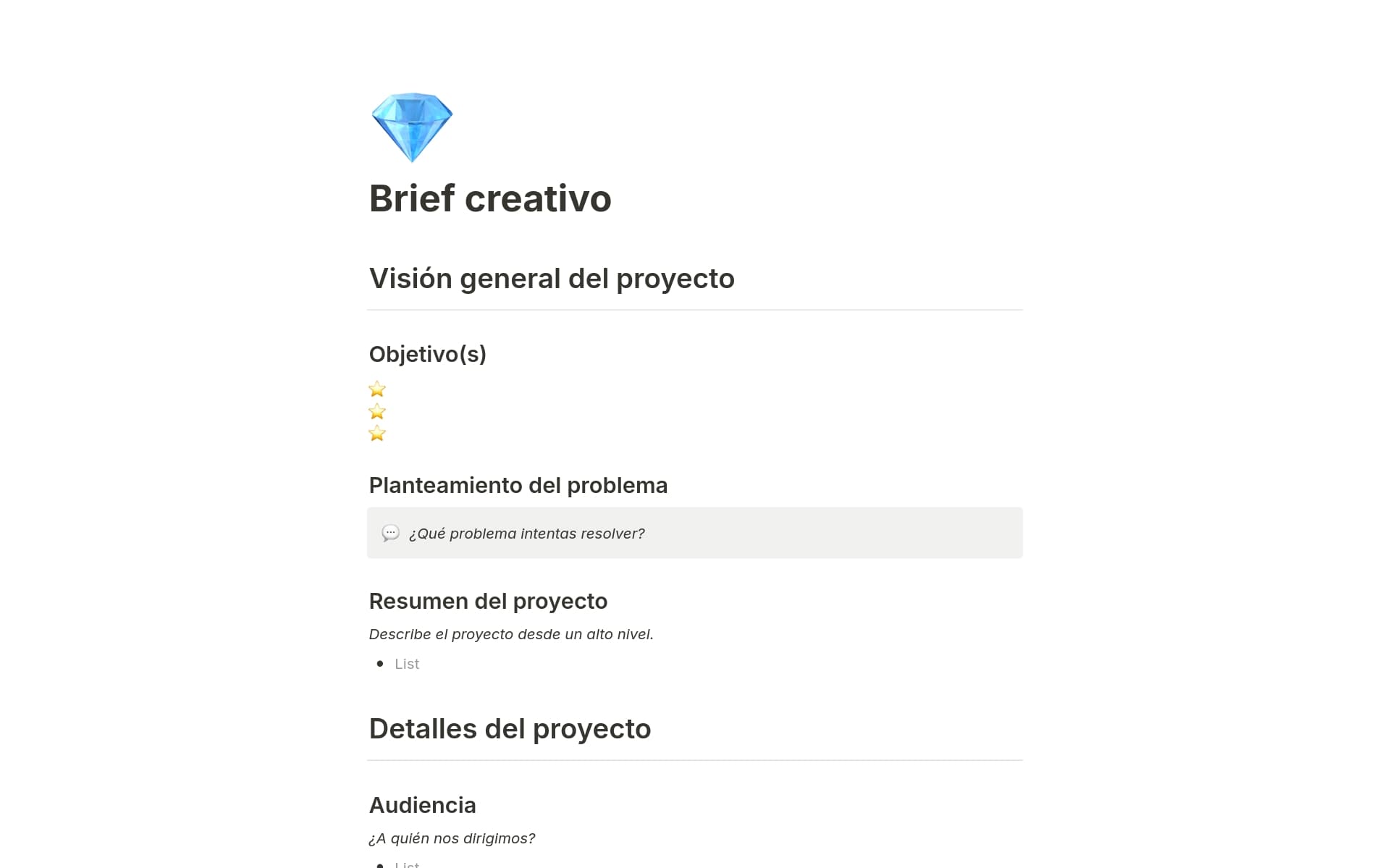Viewport: 1390px width, 868px height.
Task: Click the "Describe el proyecto desde un alto nivel." text
Action: pyautogui.click(x=510, y=634)
